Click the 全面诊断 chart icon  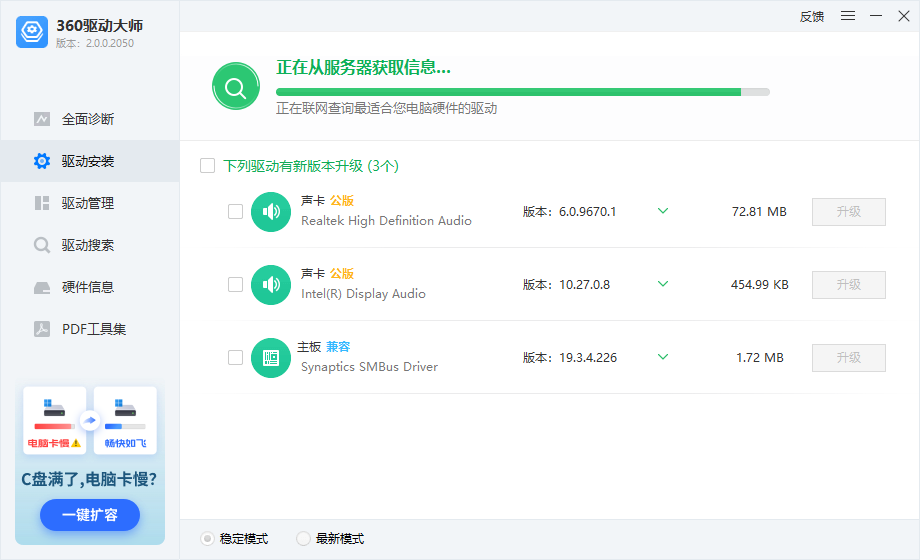(x=42, y=119)
